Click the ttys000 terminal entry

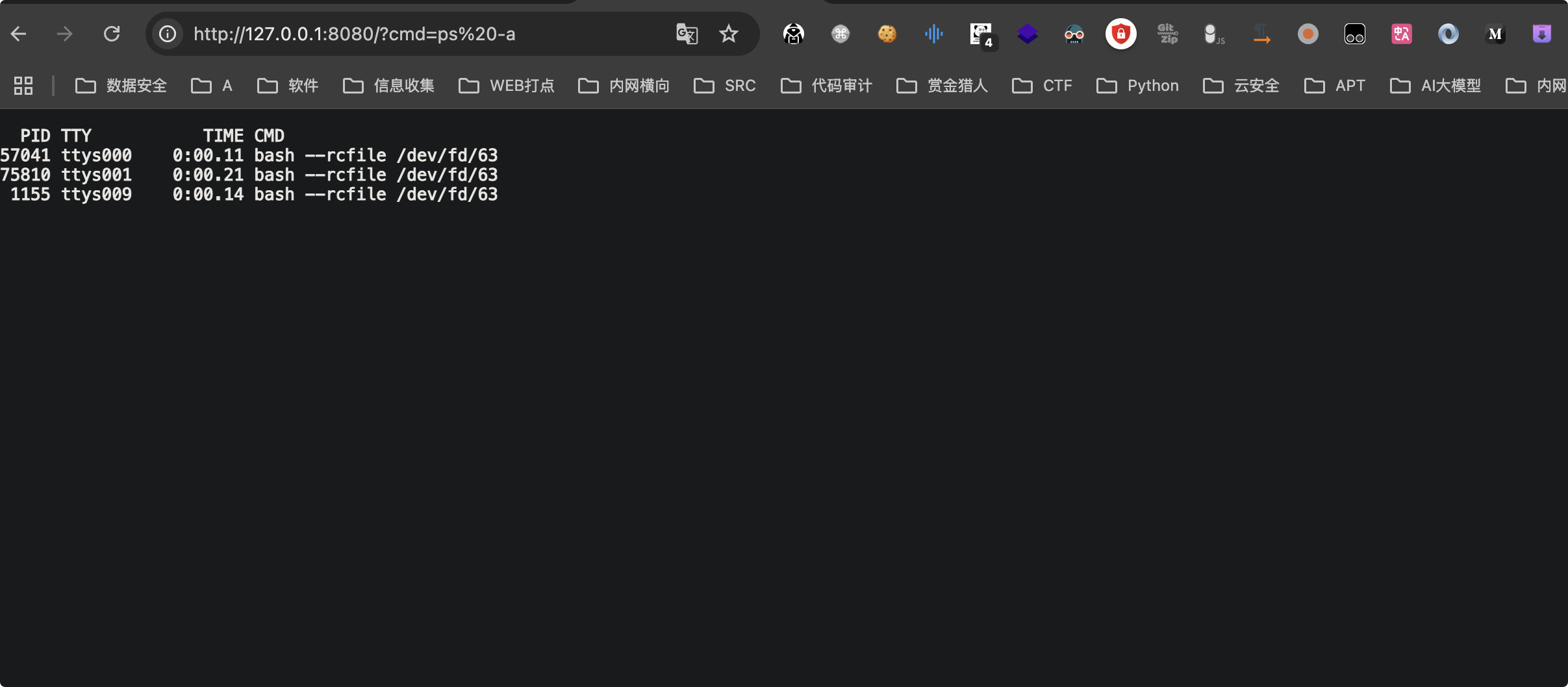[97, 155]
